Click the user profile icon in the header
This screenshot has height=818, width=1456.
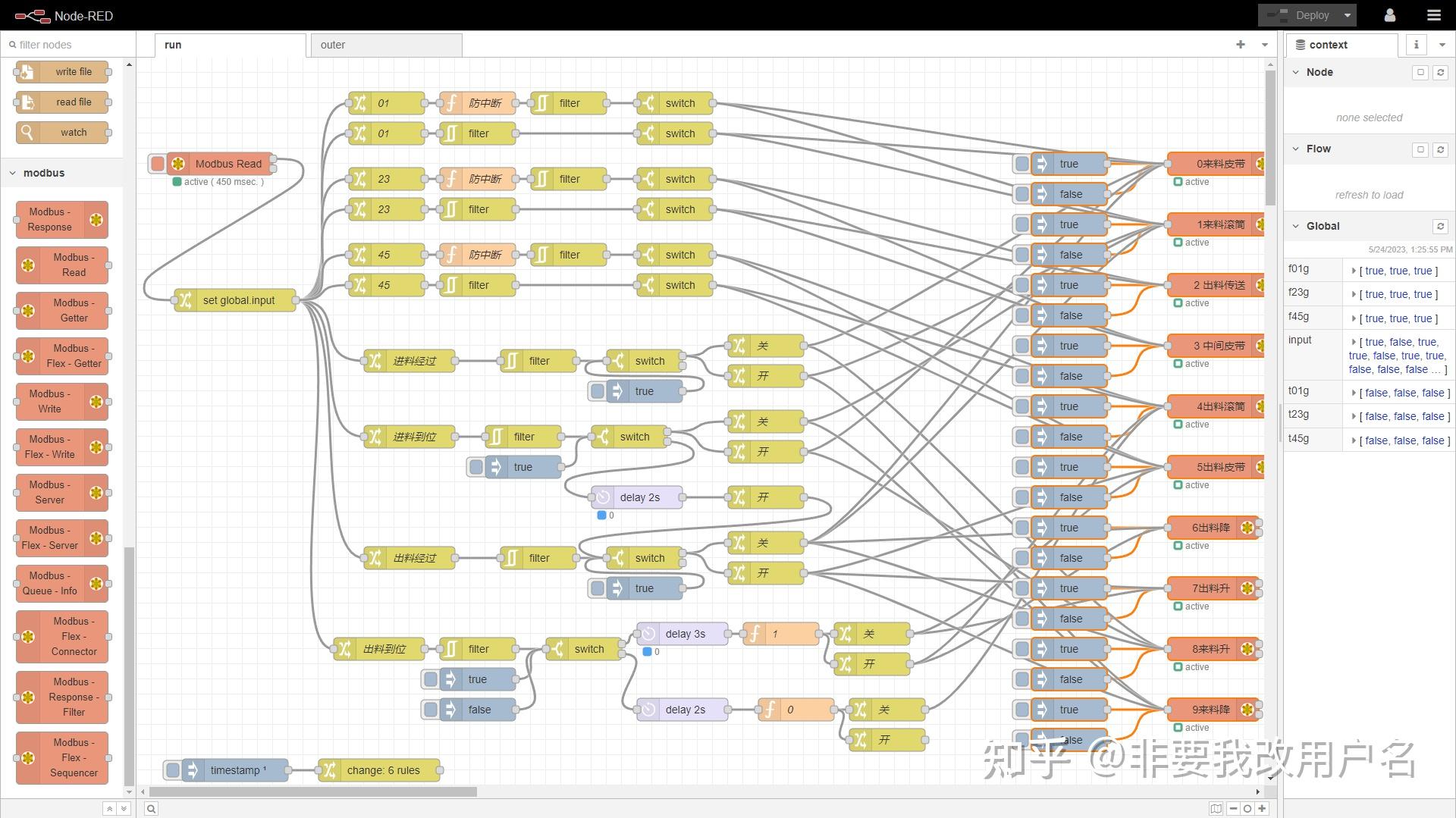click(1390, 15)
